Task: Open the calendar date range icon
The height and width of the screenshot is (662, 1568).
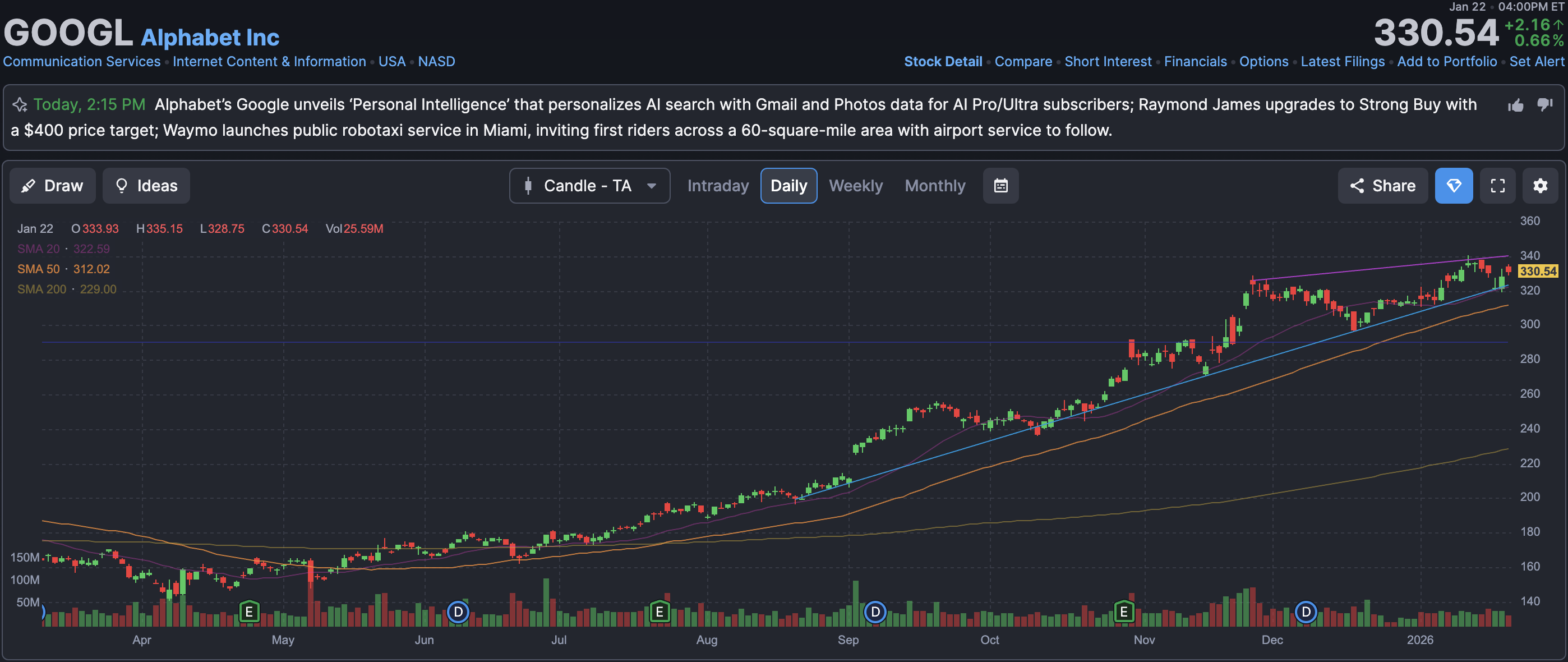Action: pos(1000,186)
